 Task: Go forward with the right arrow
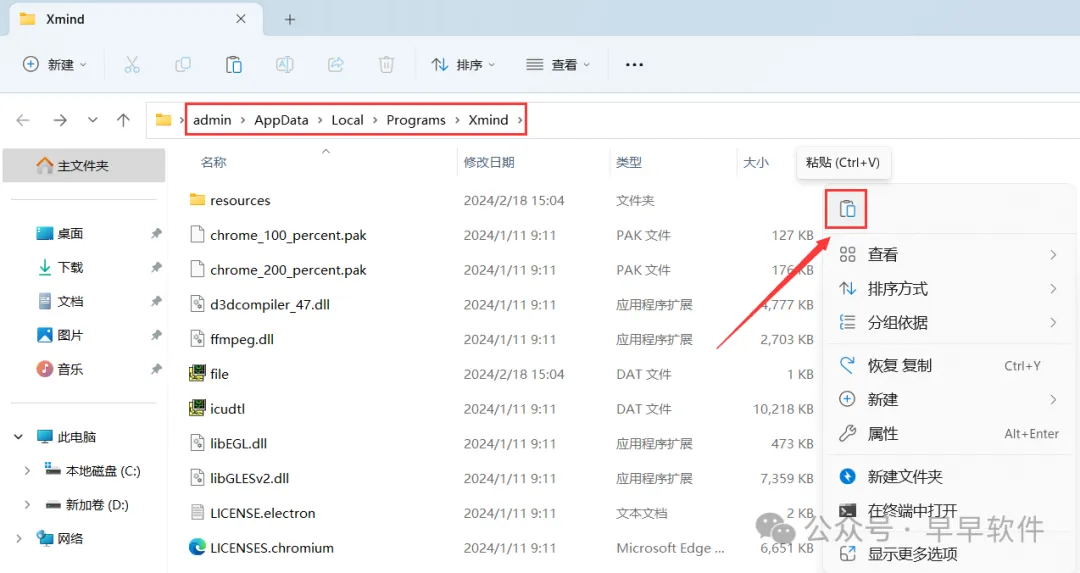(60, 120)
